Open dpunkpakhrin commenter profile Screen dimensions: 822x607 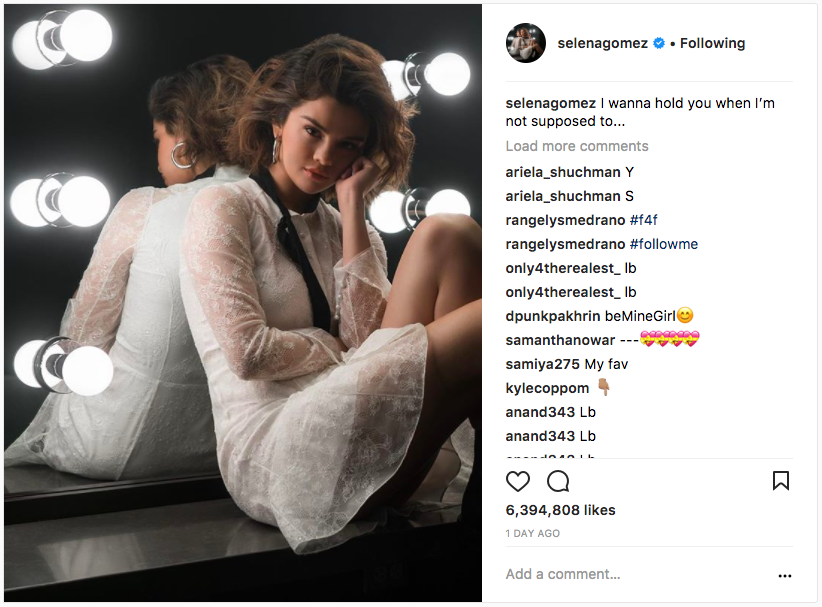click(553, 317)
